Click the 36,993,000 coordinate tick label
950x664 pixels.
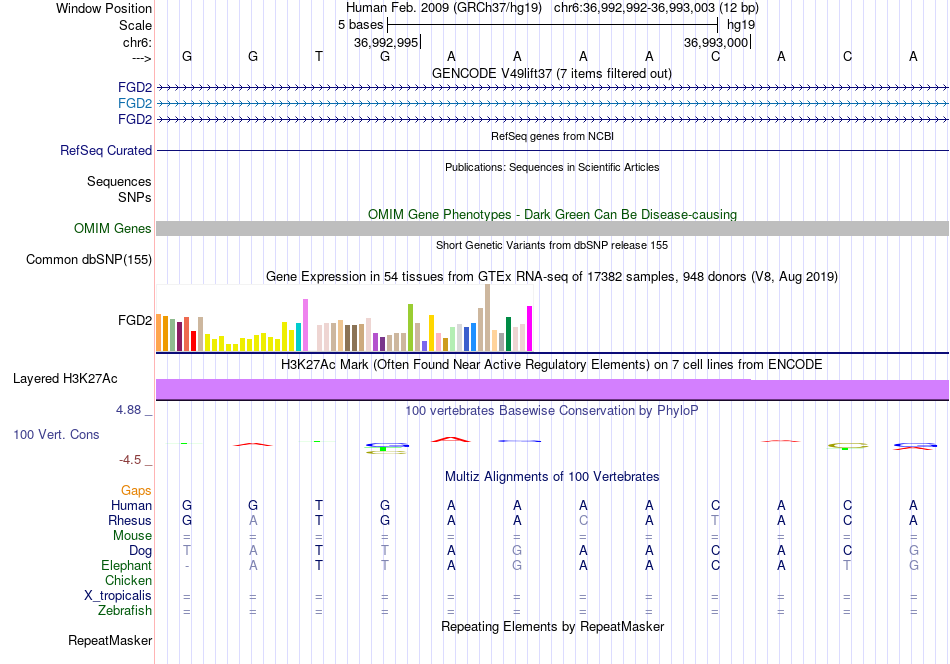pos(716,42)
